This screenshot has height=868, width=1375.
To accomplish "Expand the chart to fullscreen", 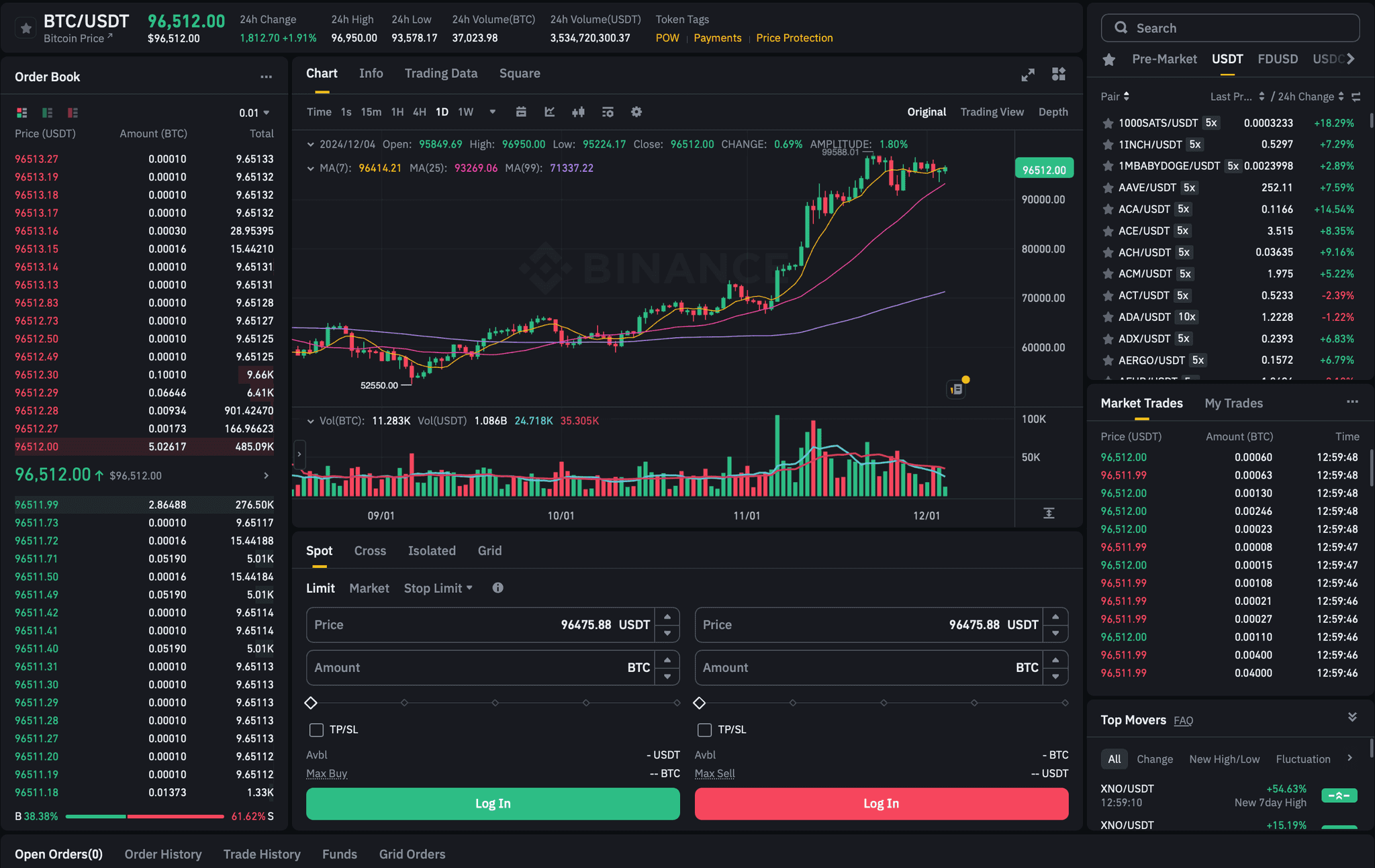I will [x=1029, y=75].
